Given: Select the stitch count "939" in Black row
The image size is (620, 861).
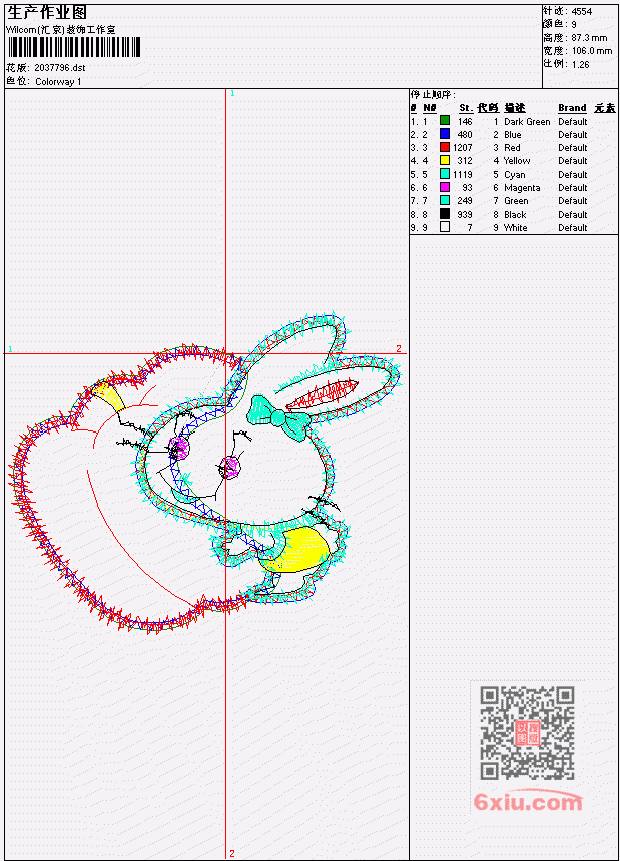Looking at the screenshot, I should coord(465,215).
